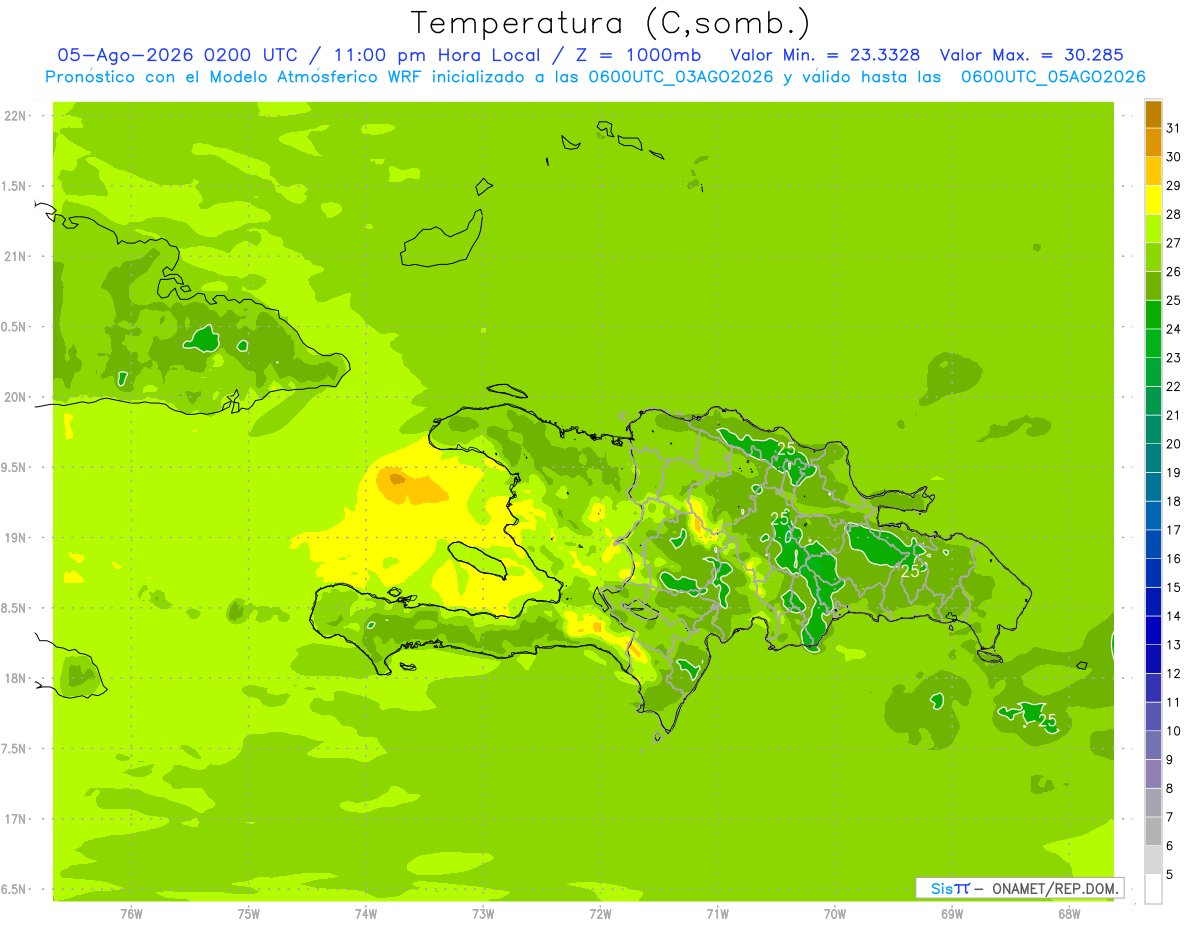Select the purple legend swatch between 8 and 9
Screen dimensions: 1200x927
click(x=1153, y=775)
